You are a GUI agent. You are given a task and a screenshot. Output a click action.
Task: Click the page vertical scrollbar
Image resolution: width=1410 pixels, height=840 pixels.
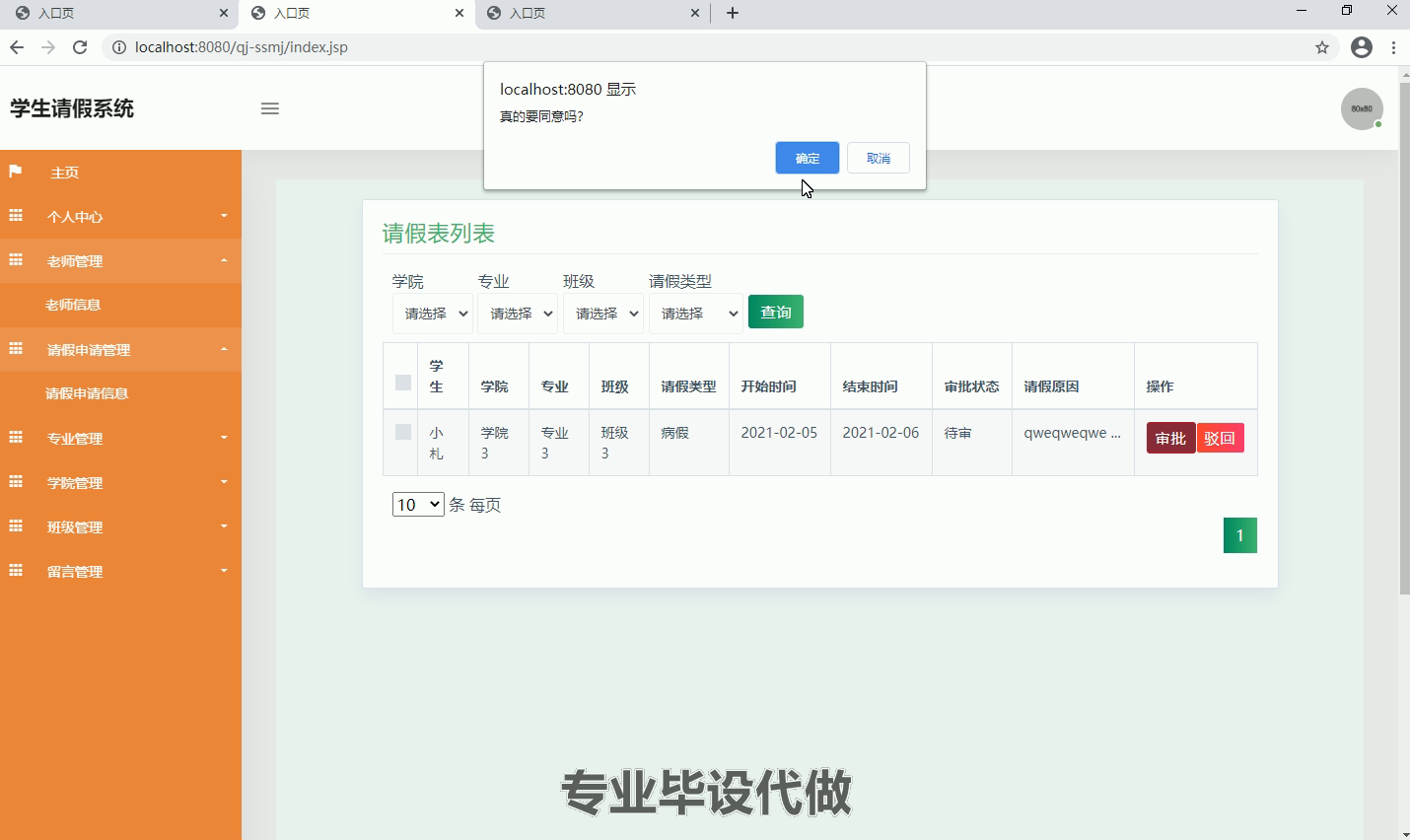(1404, 338)
